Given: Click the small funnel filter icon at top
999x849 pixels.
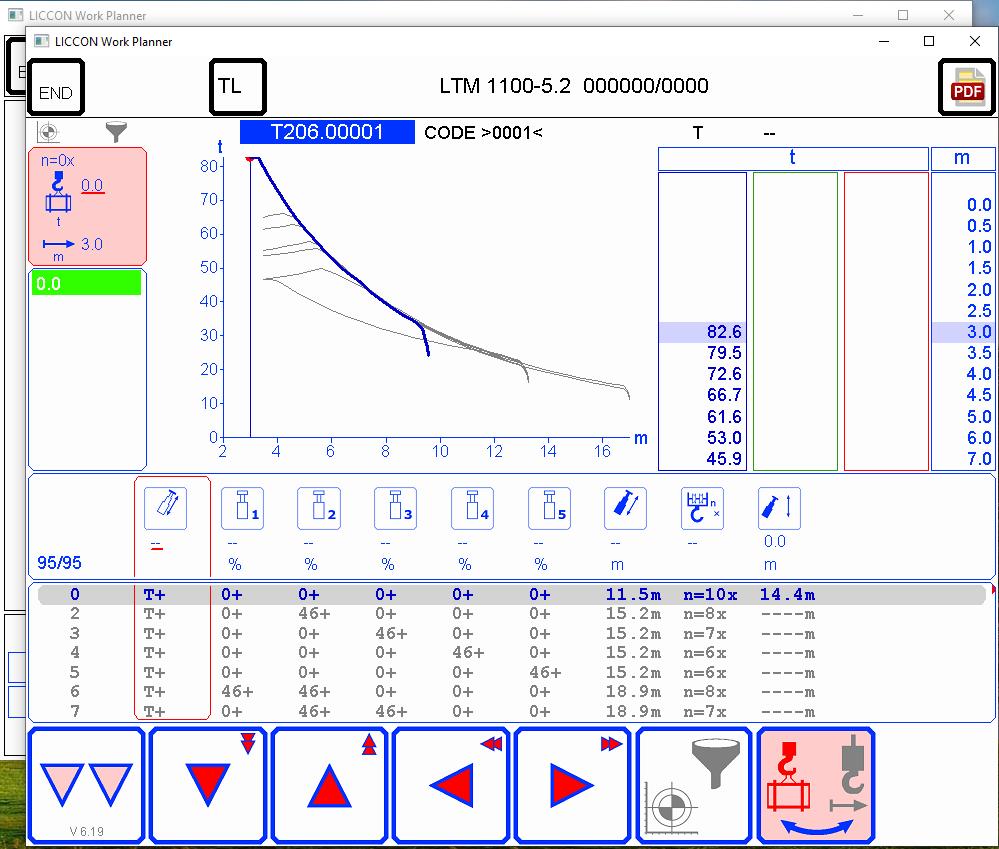Looking at the screenshot, I should (116, 132).
